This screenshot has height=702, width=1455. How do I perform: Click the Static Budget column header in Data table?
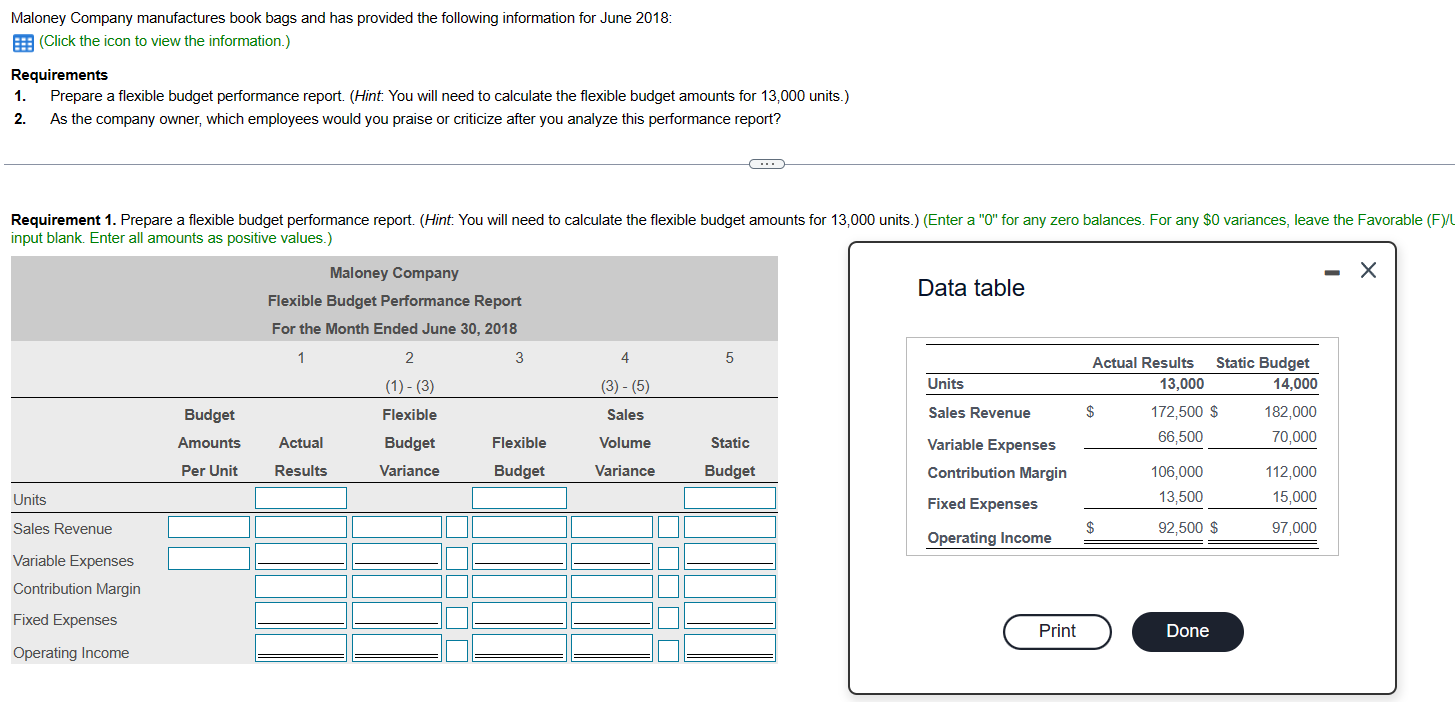coord(1262,363)
